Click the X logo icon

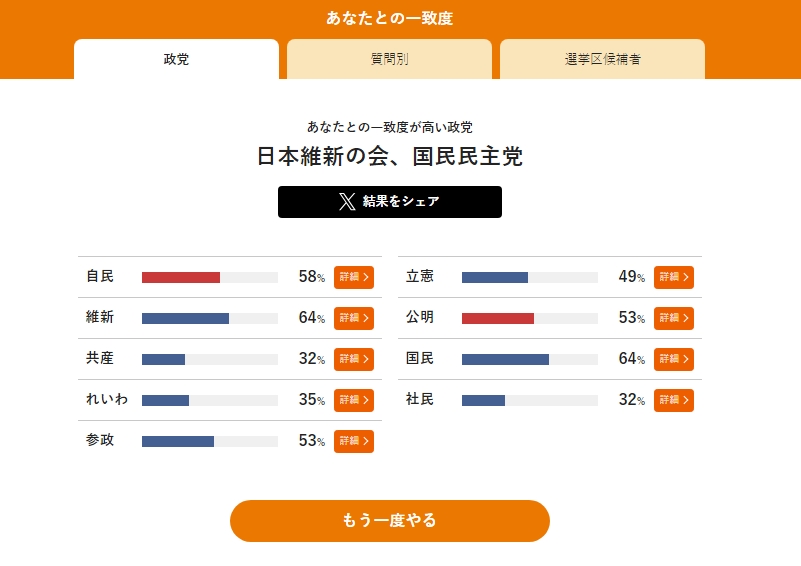(347, 202)
